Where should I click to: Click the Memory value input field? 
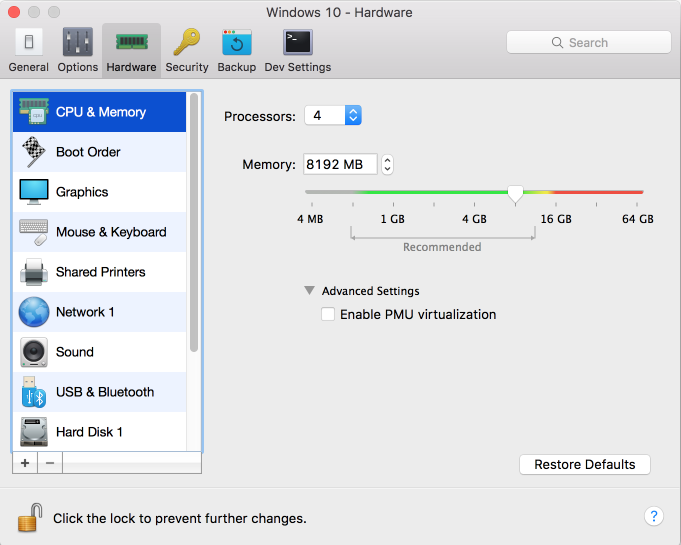click(x=338, y=165)
